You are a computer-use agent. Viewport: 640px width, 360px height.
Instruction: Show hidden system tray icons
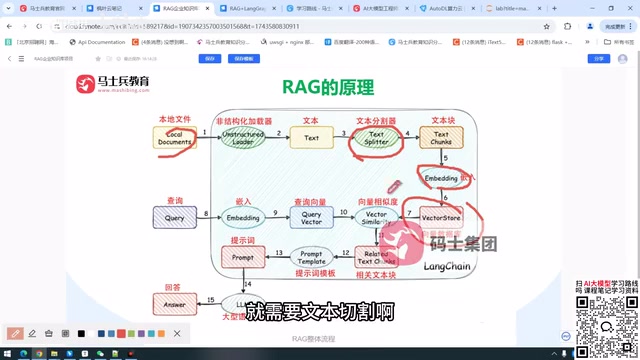click(554, 353)
